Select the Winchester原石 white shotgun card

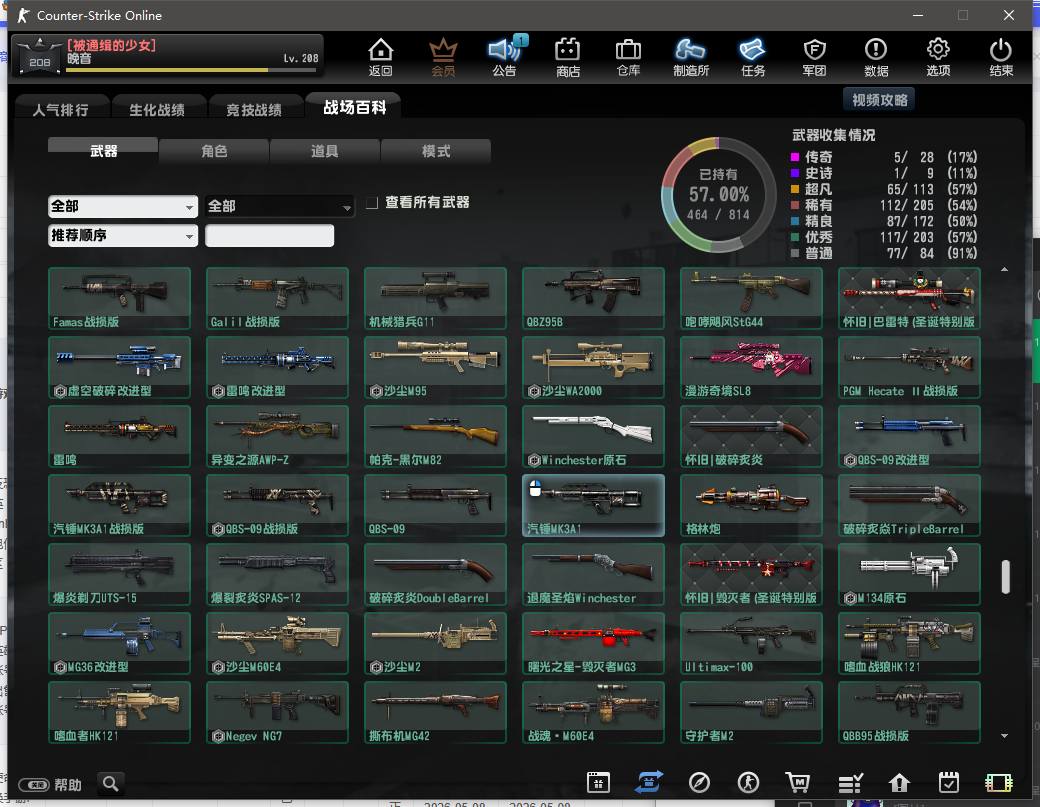(593, 436)
